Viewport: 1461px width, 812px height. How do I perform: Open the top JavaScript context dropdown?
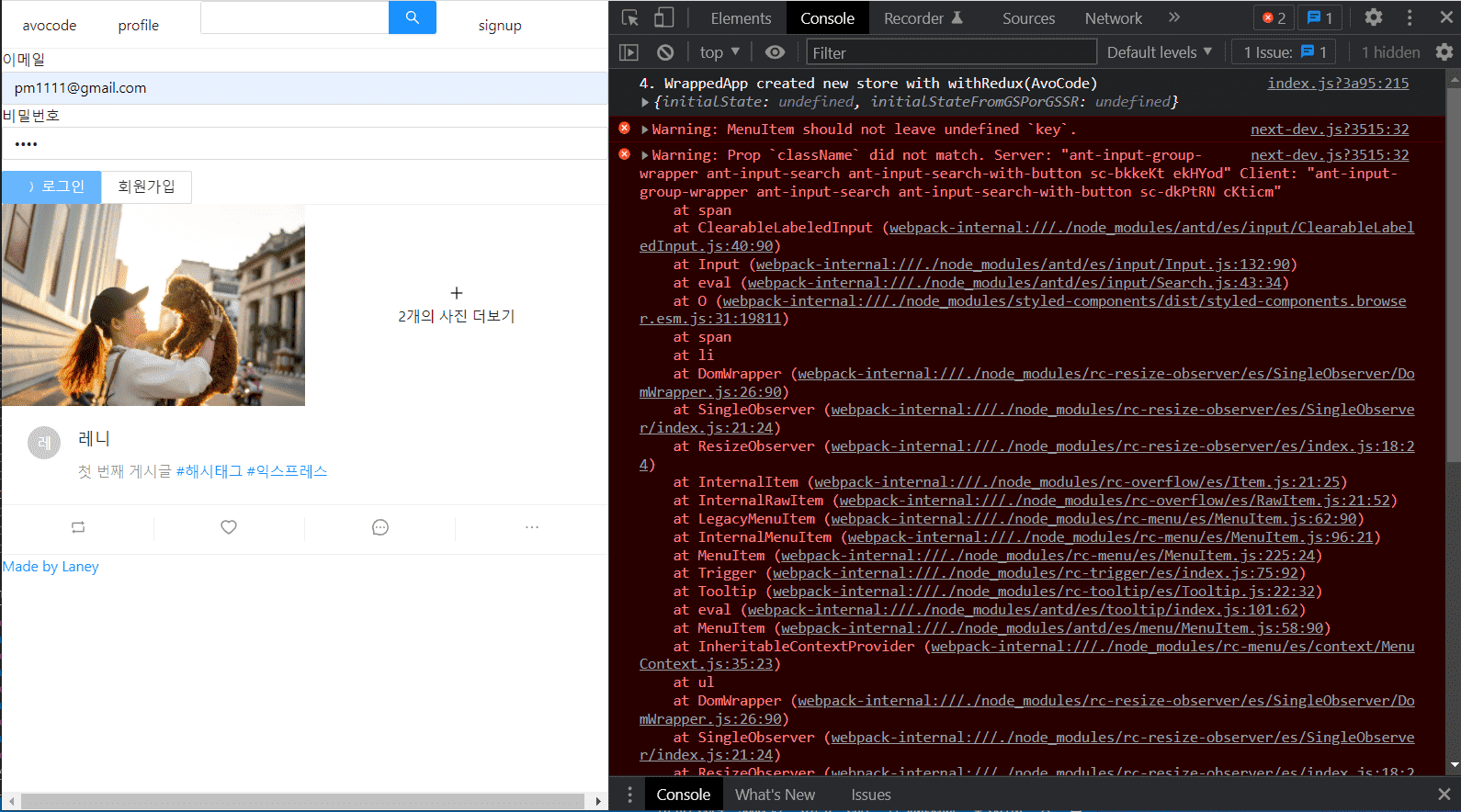(x=719, y=52)
